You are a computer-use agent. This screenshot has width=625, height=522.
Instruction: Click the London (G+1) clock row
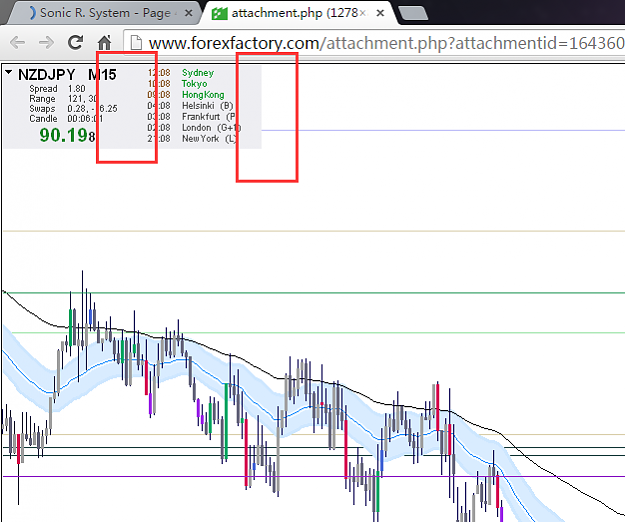pos(194,128)
